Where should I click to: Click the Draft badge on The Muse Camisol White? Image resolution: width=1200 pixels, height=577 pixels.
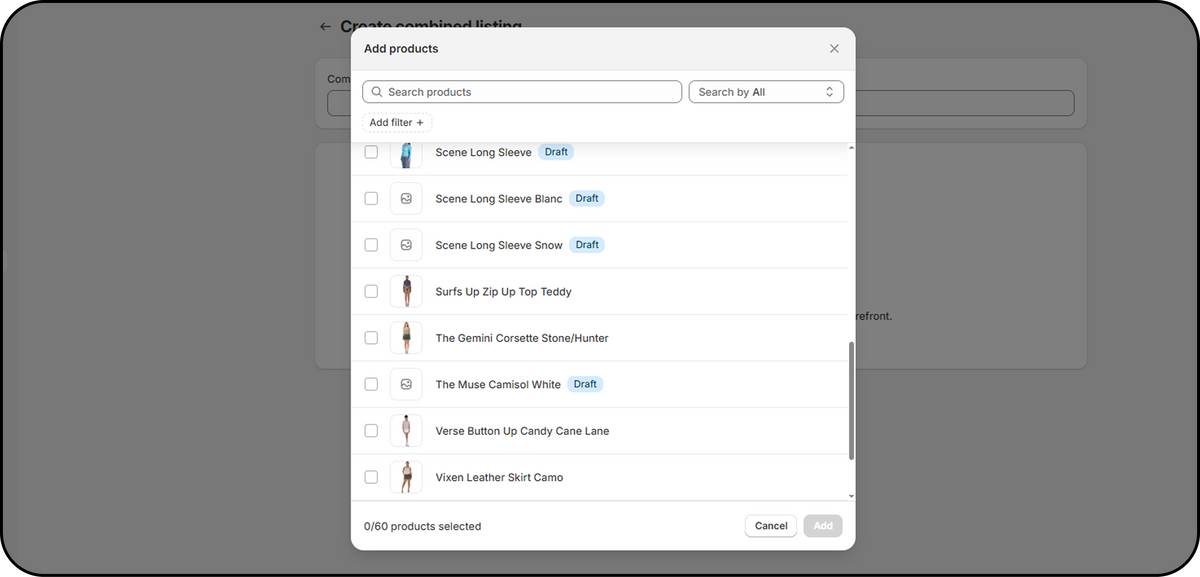click(585, 384)
